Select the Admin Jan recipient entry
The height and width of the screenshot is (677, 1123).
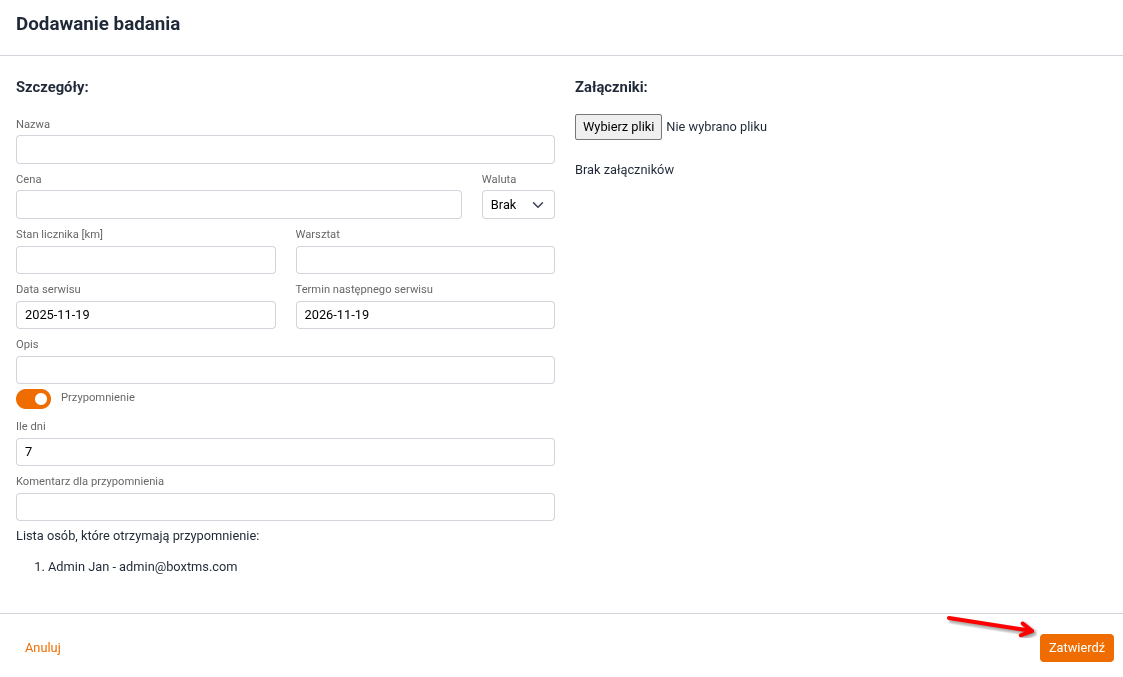coord(142,567)
